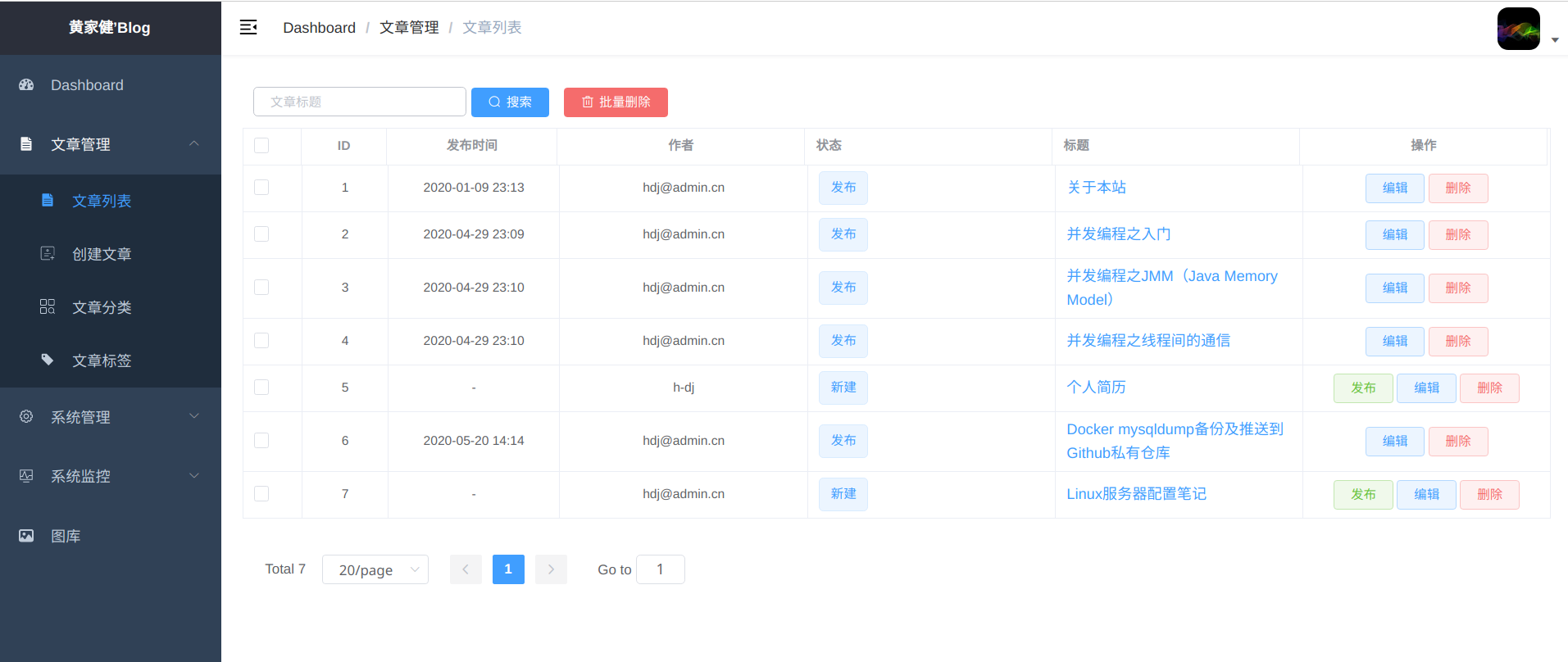Open the user avatar dropdown menu
Screen dimensions: 1568x662
(x=1526, y=29)
